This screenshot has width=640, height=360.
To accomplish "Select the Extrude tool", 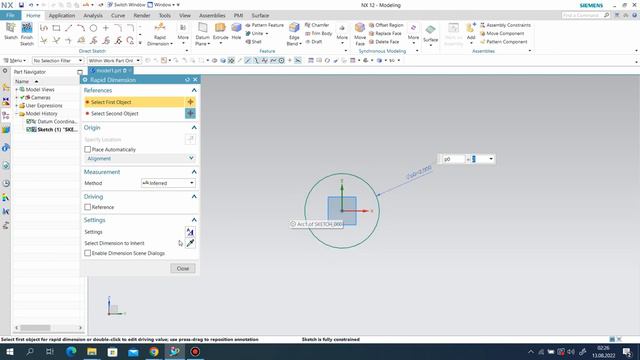I will [x=220, y=32].
